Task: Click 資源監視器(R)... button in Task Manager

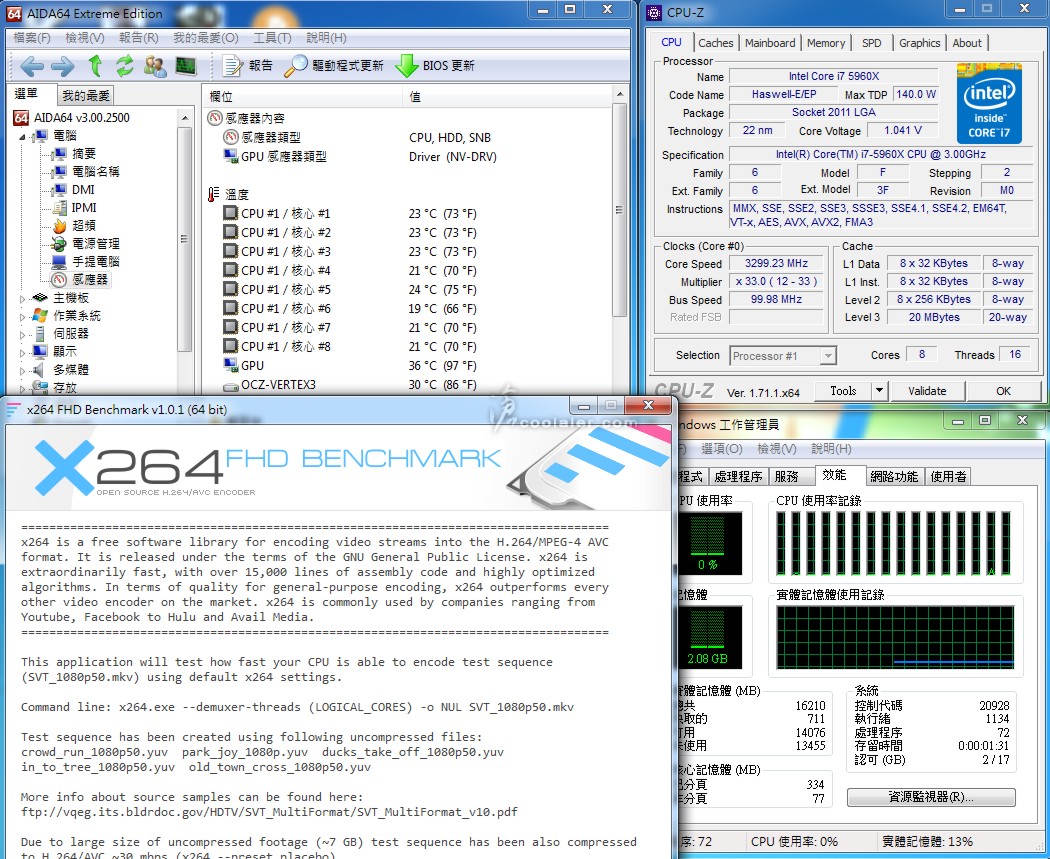Action: [931, 797]
